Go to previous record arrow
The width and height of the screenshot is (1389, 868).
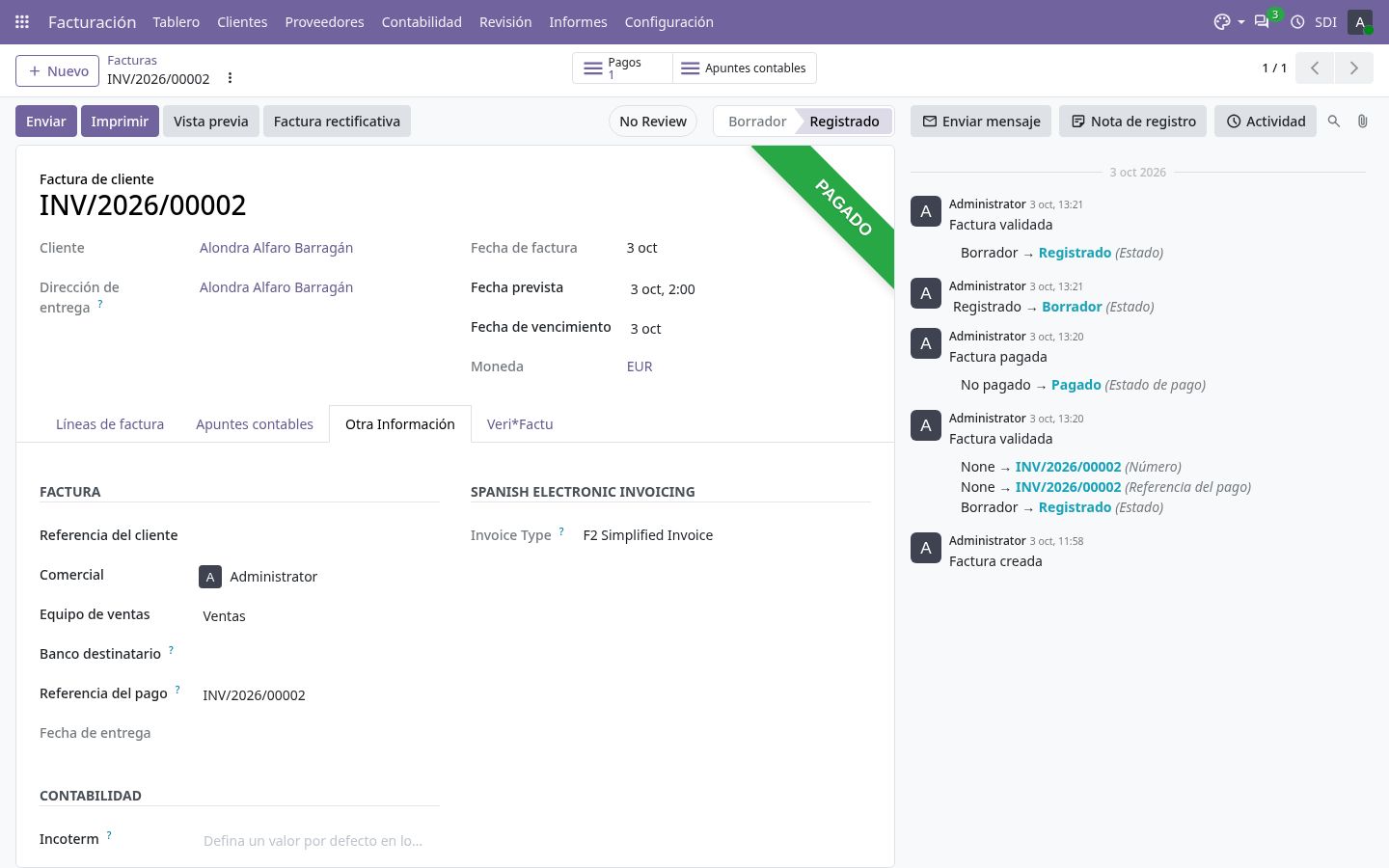tap(1315, 68)
